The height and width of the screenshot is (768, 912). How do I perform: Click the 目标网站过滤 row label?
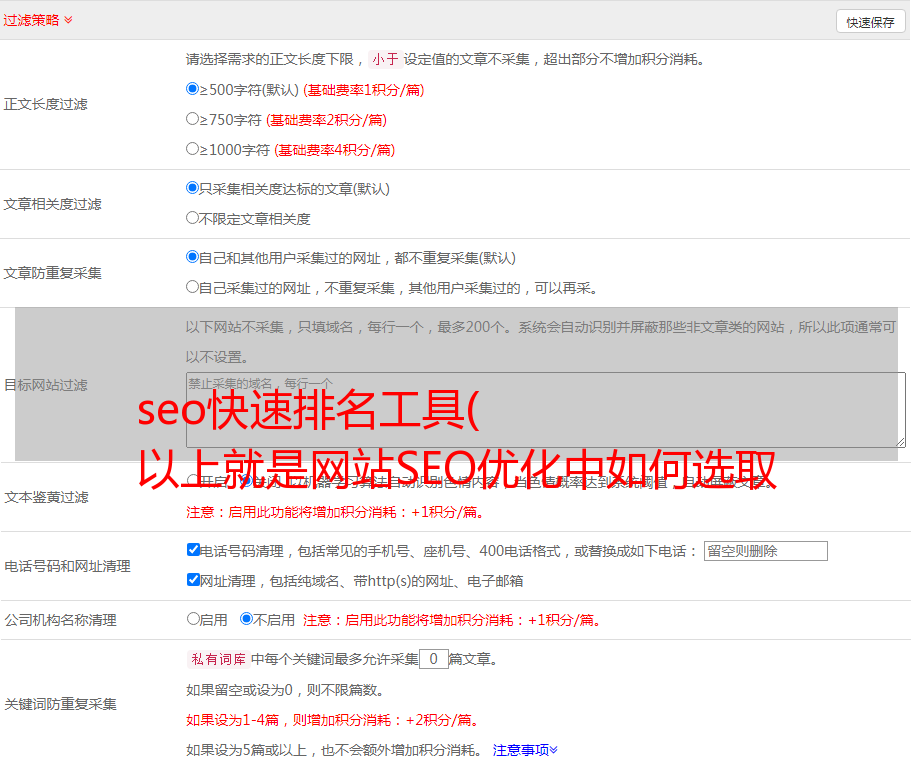tap(45, 385)
